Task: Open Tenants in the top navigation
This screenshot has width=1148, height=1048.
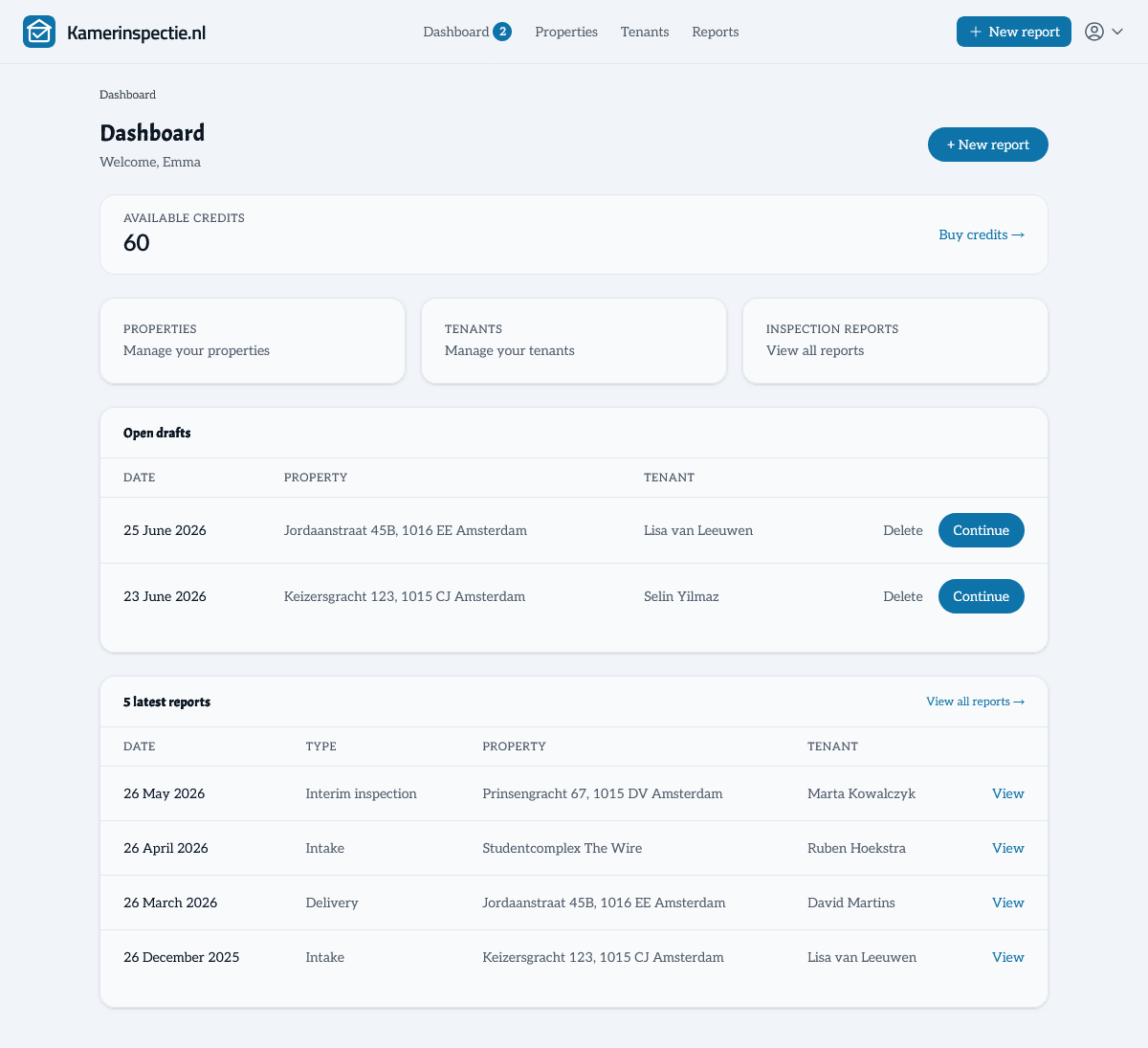Action: click(x=645, y=32)
